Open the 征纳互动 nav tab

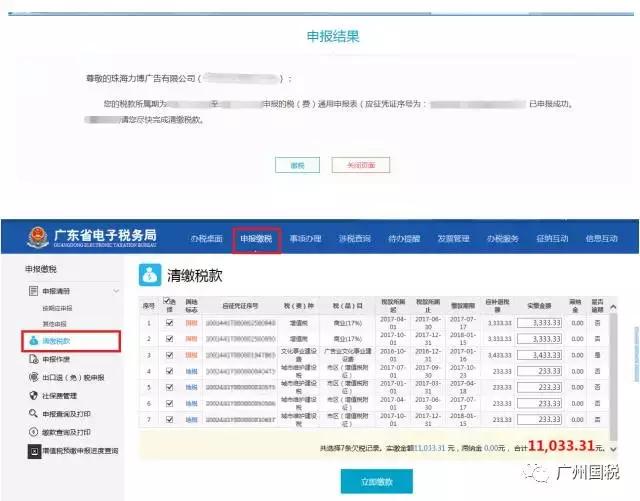552,238
